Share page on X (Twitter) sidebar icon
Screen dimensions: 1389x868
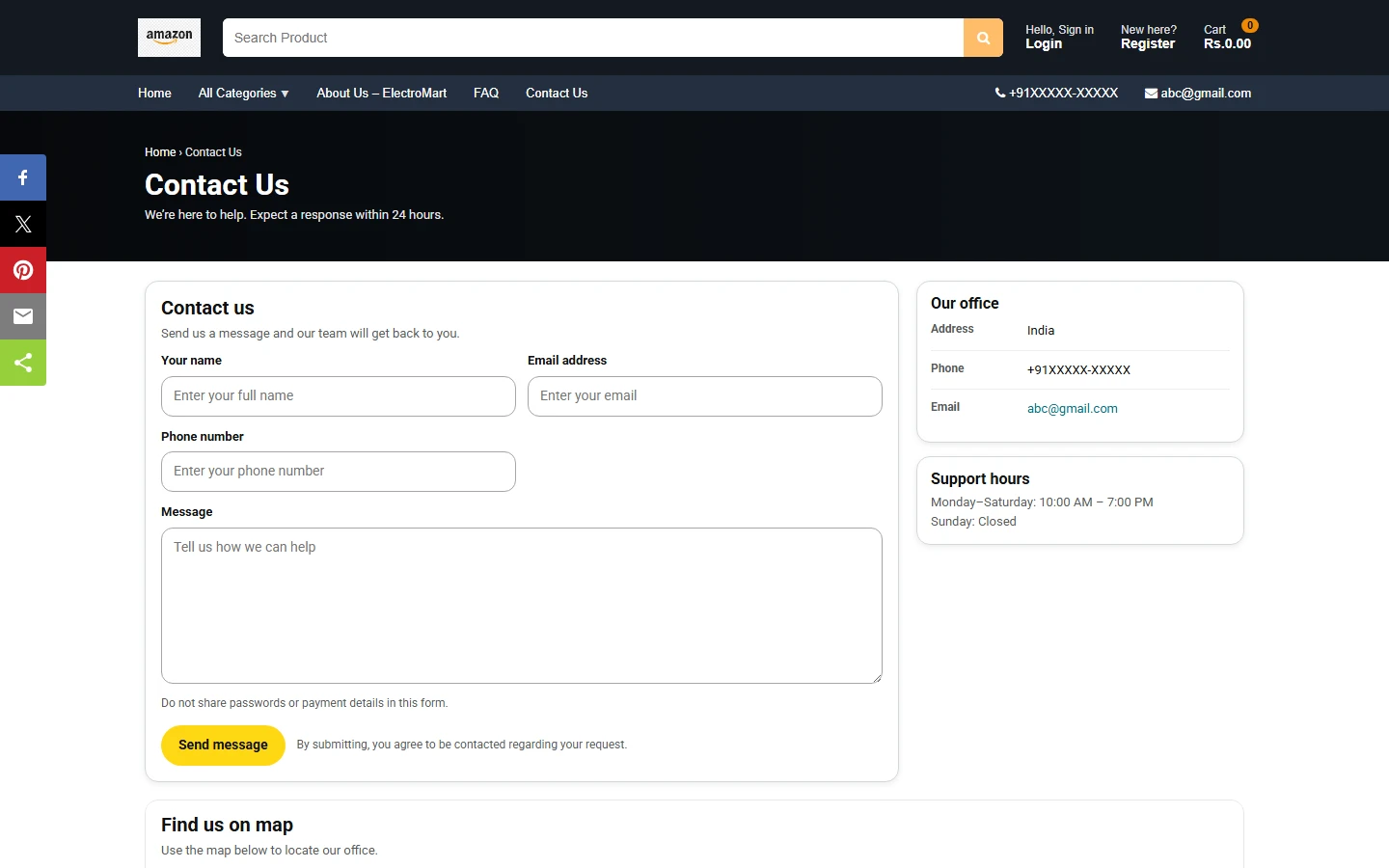(23, 224)
